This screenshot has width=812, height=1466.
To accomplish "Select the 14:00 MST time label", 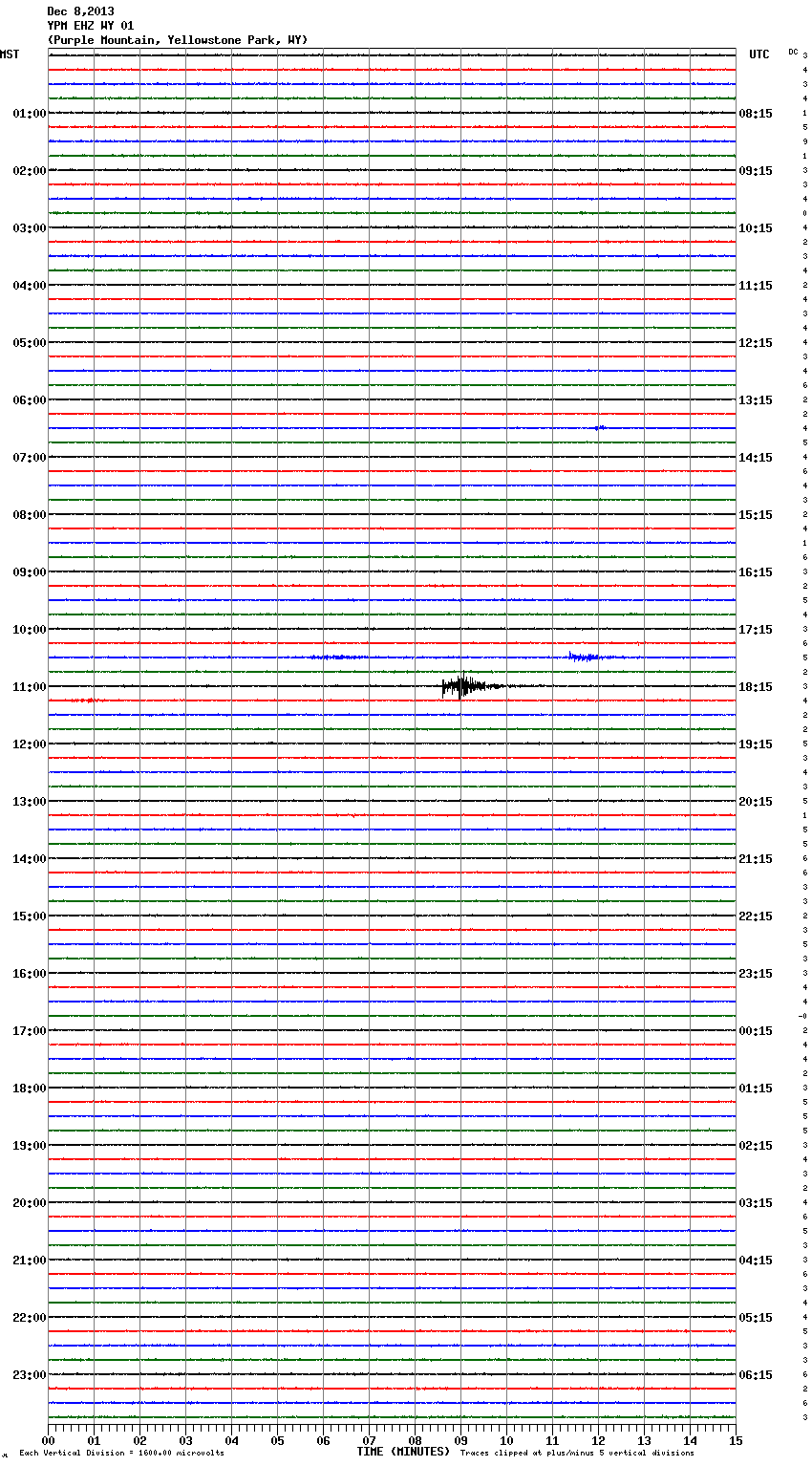I will pos(30,859).
